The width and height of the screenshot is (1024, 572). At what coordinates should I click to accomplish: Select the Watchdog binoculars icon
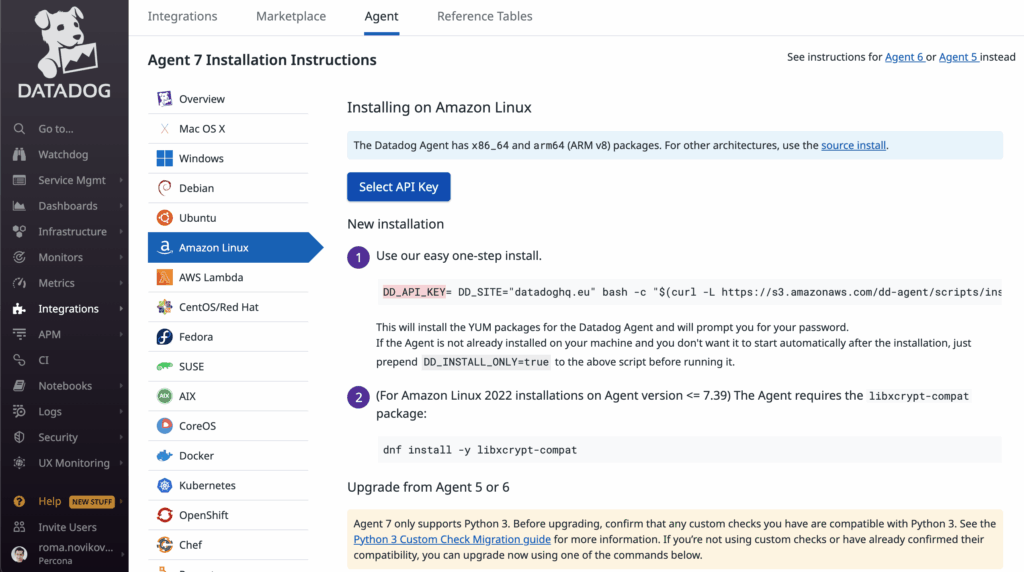[x=19, y=155]
